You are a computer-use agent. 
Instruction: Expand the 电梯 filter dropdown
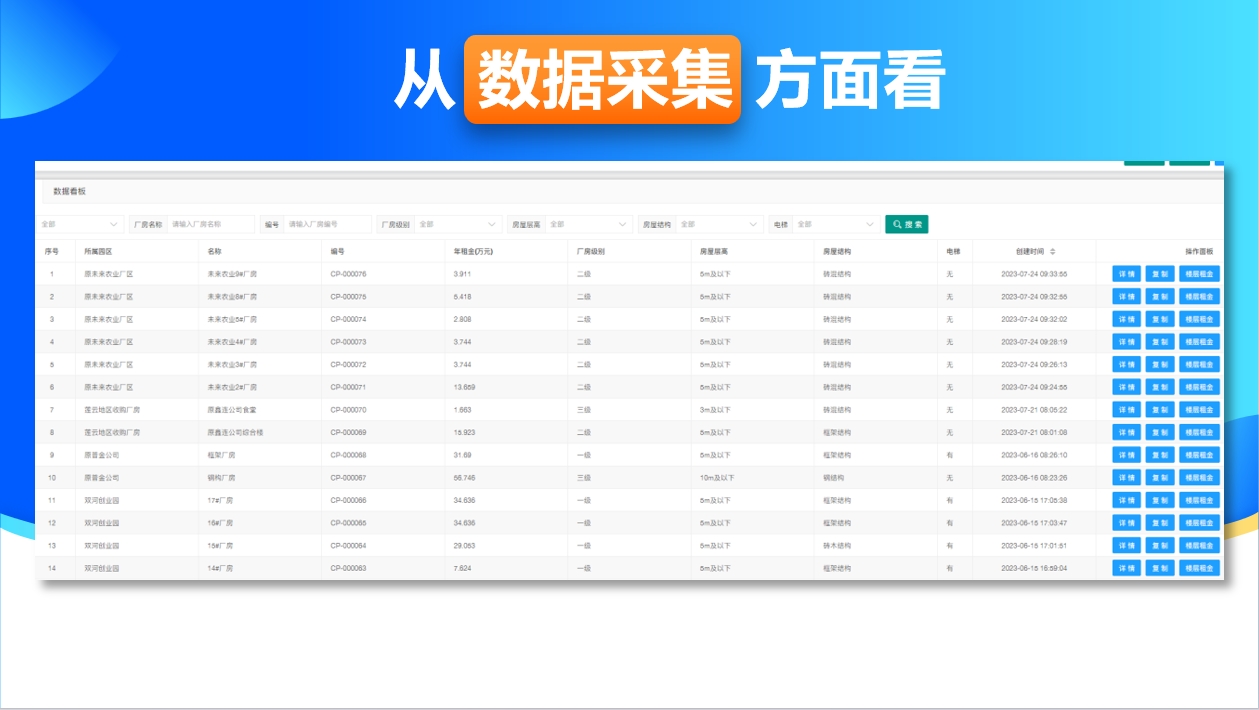tap(836, 224)
